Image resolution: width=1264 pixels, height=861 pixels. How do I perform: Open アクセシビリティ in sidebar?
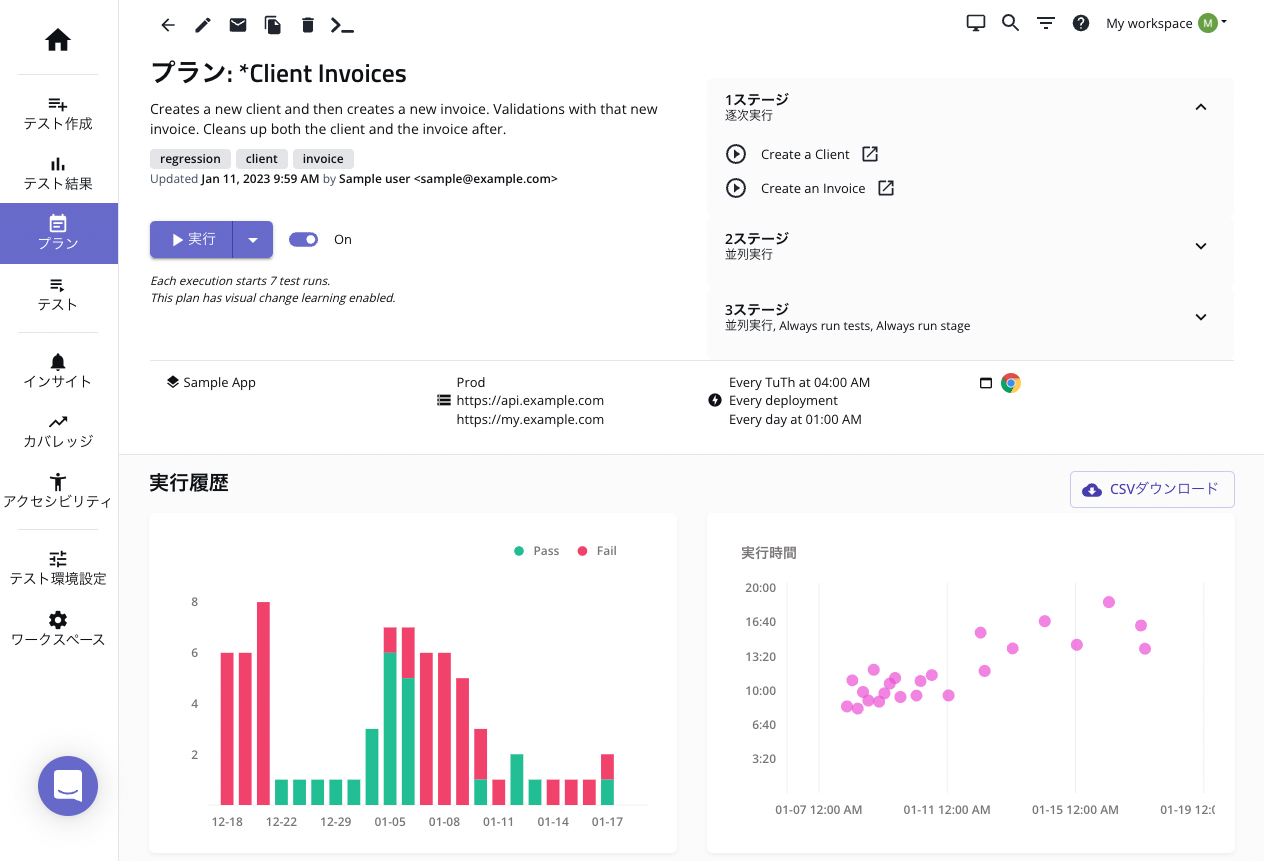(58, 491)
